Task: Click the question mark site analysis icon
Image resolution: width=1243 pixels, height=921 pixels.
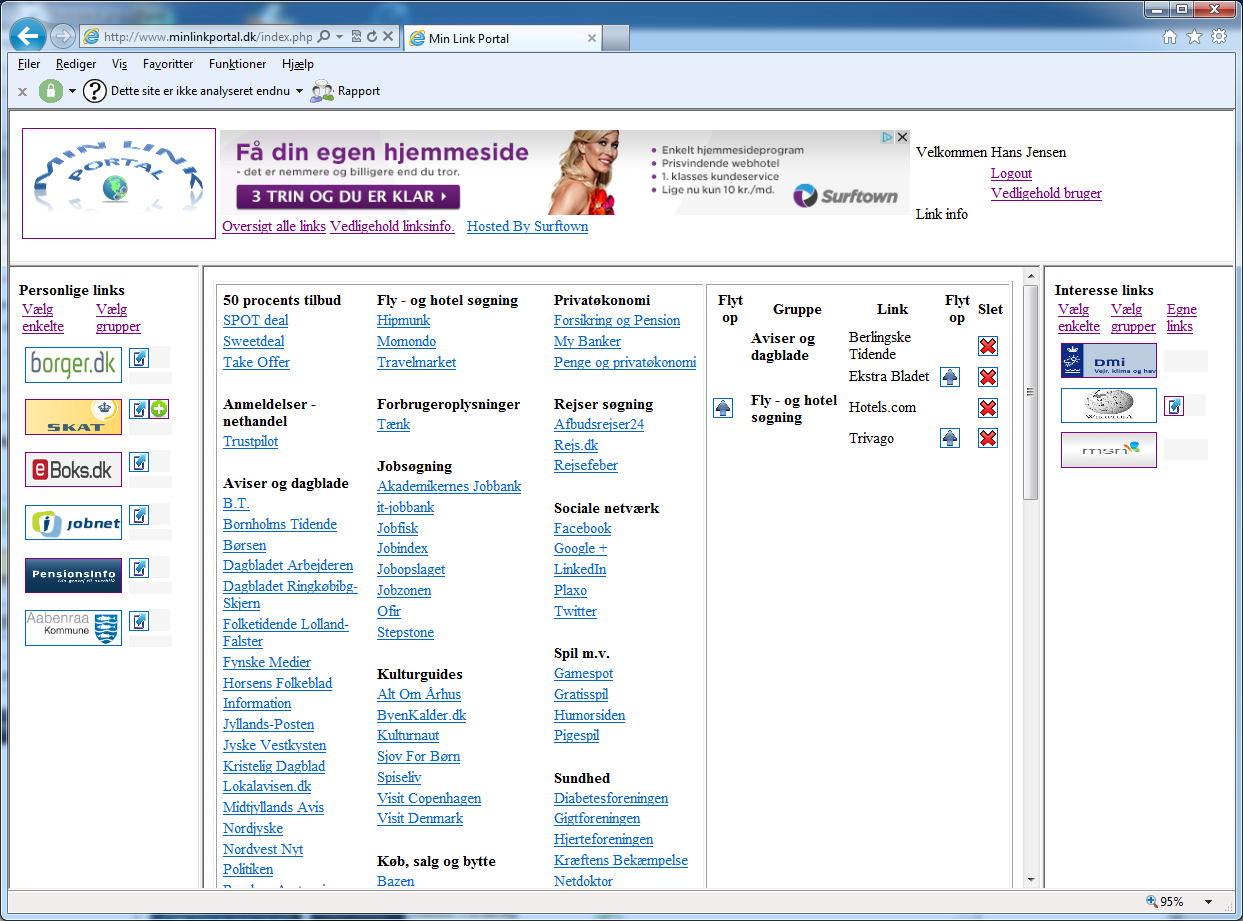Action: coord(94,91)
